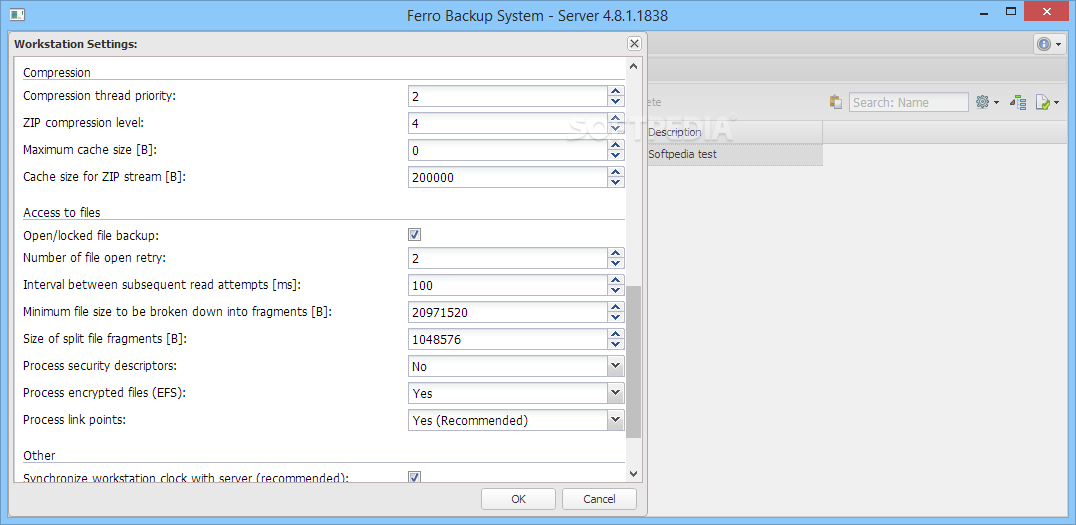This screenshot has height=525, width=1076.
Task: Click the blue info icon at top right
Action: [x=1044, y=44]
